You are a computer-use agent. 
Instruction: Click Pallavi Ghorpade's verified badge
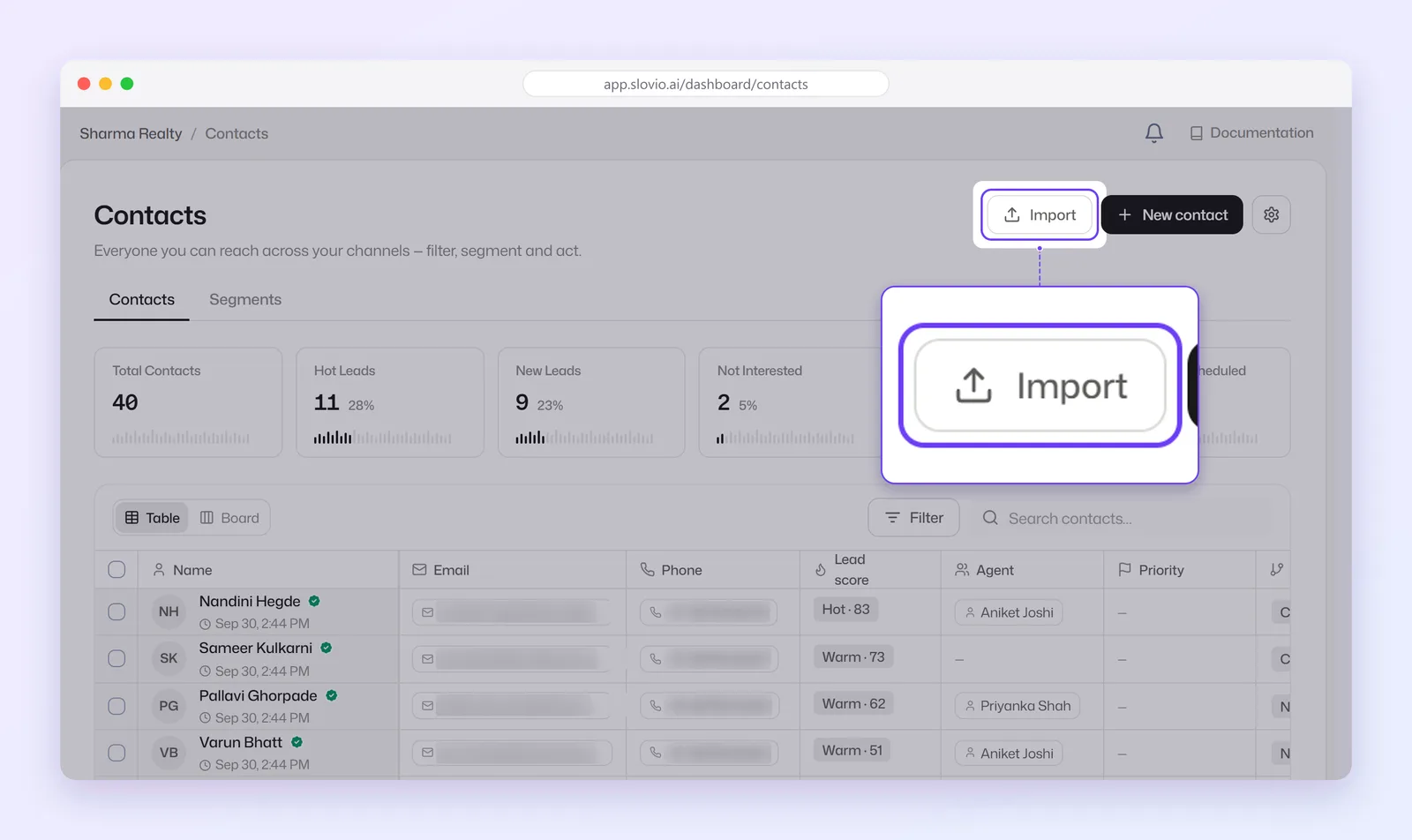(x=331, y=695)
